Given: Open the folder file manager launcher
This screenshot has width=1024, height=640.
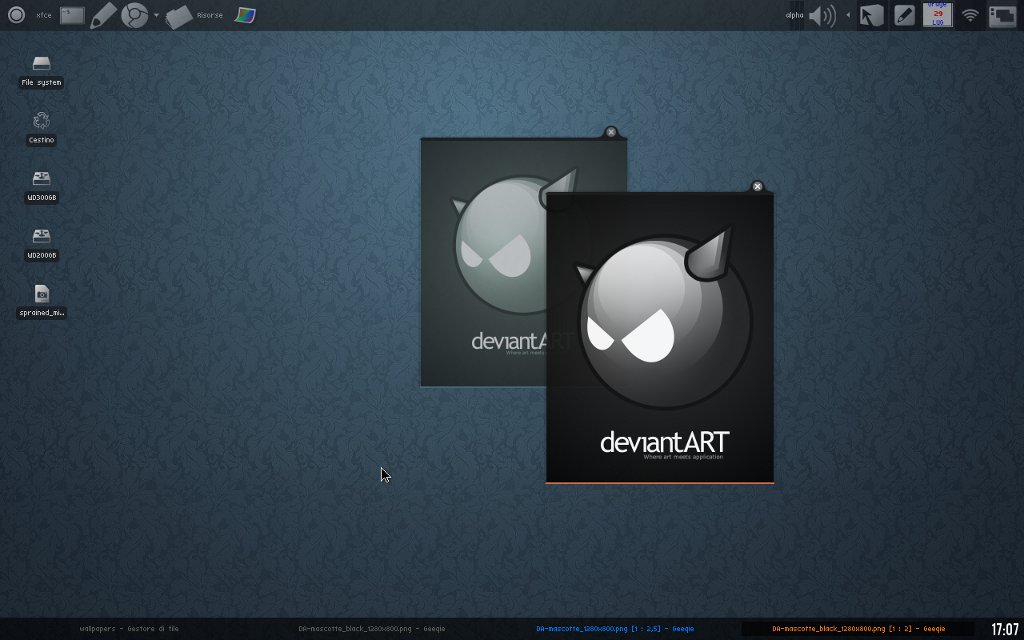Looking at the screenshot, I should pyautogui.click(x=178, y=16).
